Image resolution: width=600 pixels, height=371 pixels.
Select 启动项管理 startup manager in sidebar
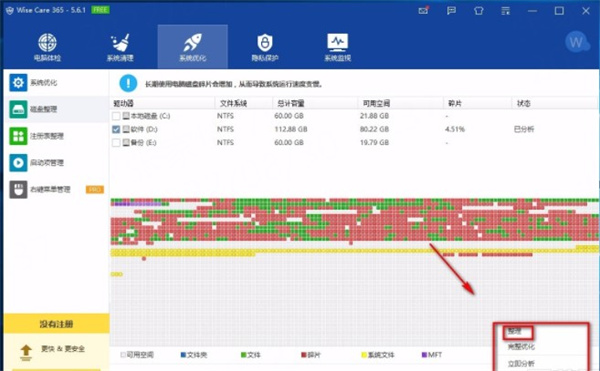[x=56, y=163]
